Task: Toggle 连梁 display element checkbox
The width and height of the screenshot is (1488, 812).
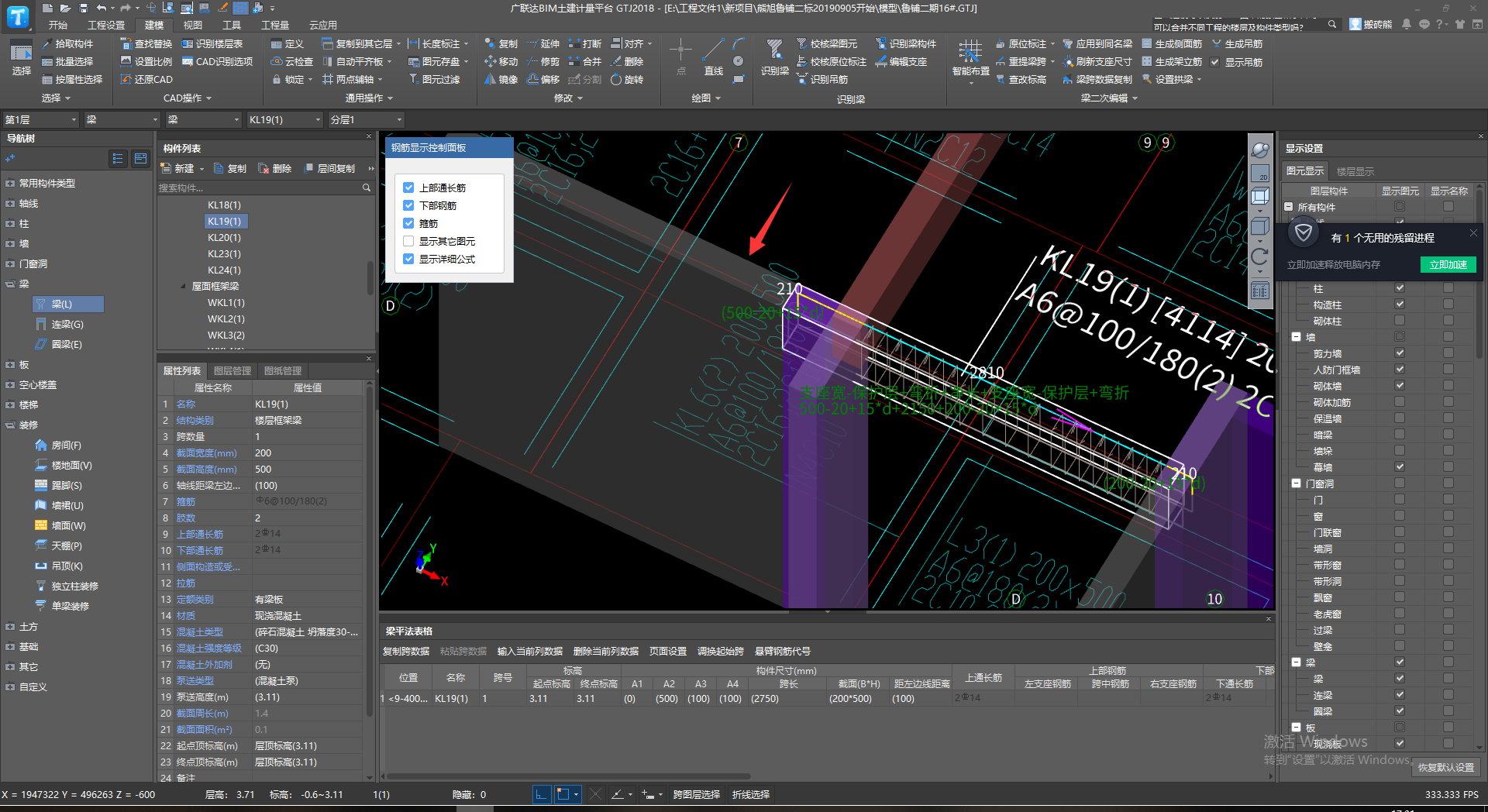Action: coord(1400,695)
